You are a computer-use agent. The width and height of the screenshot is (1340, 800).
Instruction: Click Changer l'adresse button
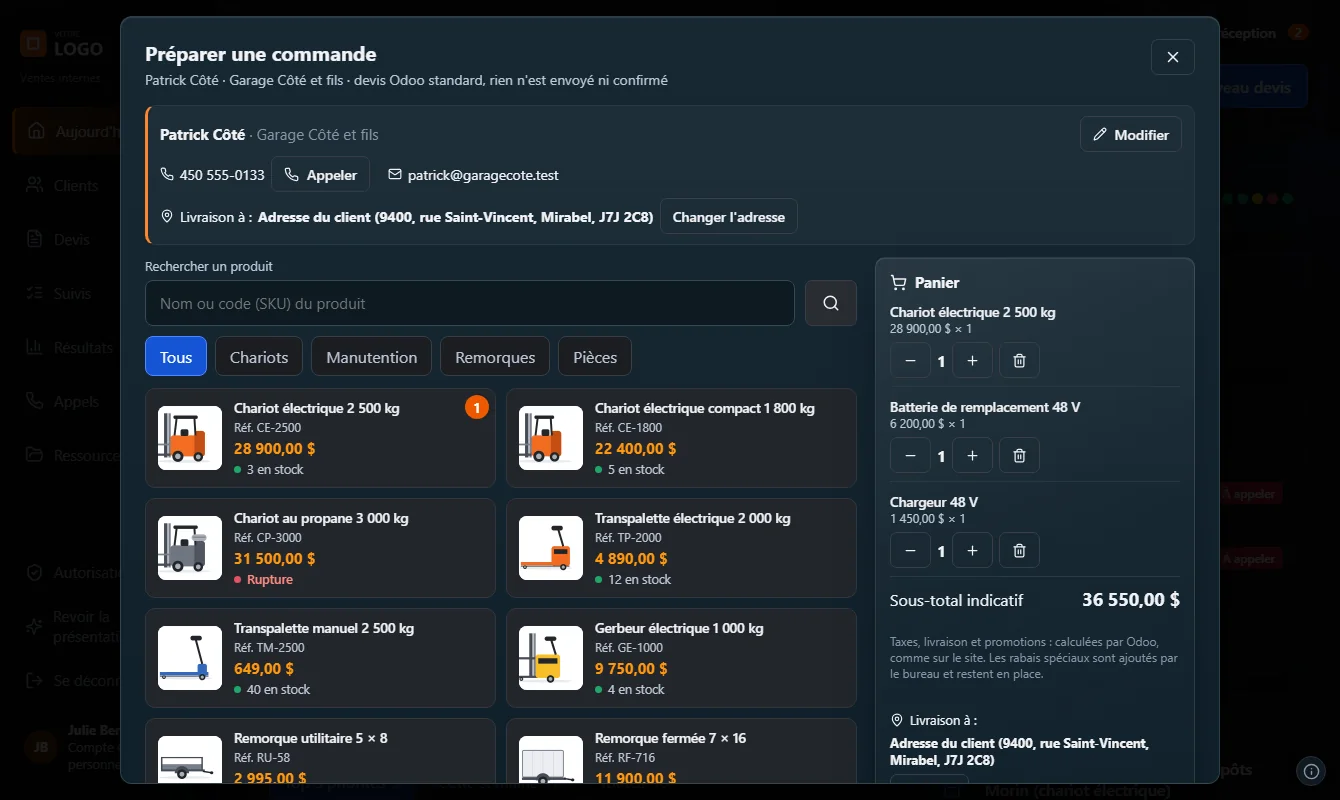click(729, 217)
